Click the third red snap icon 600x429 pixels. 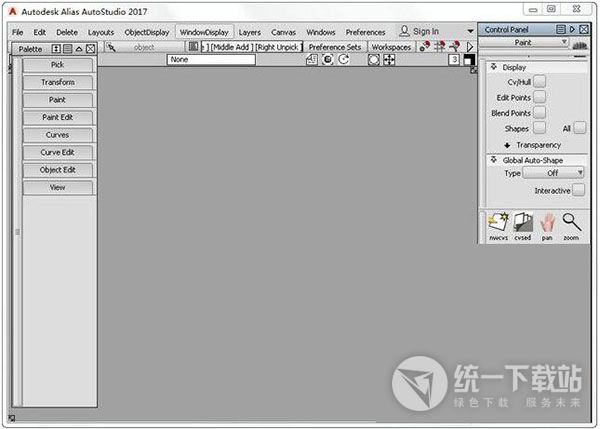pos(455,47)
